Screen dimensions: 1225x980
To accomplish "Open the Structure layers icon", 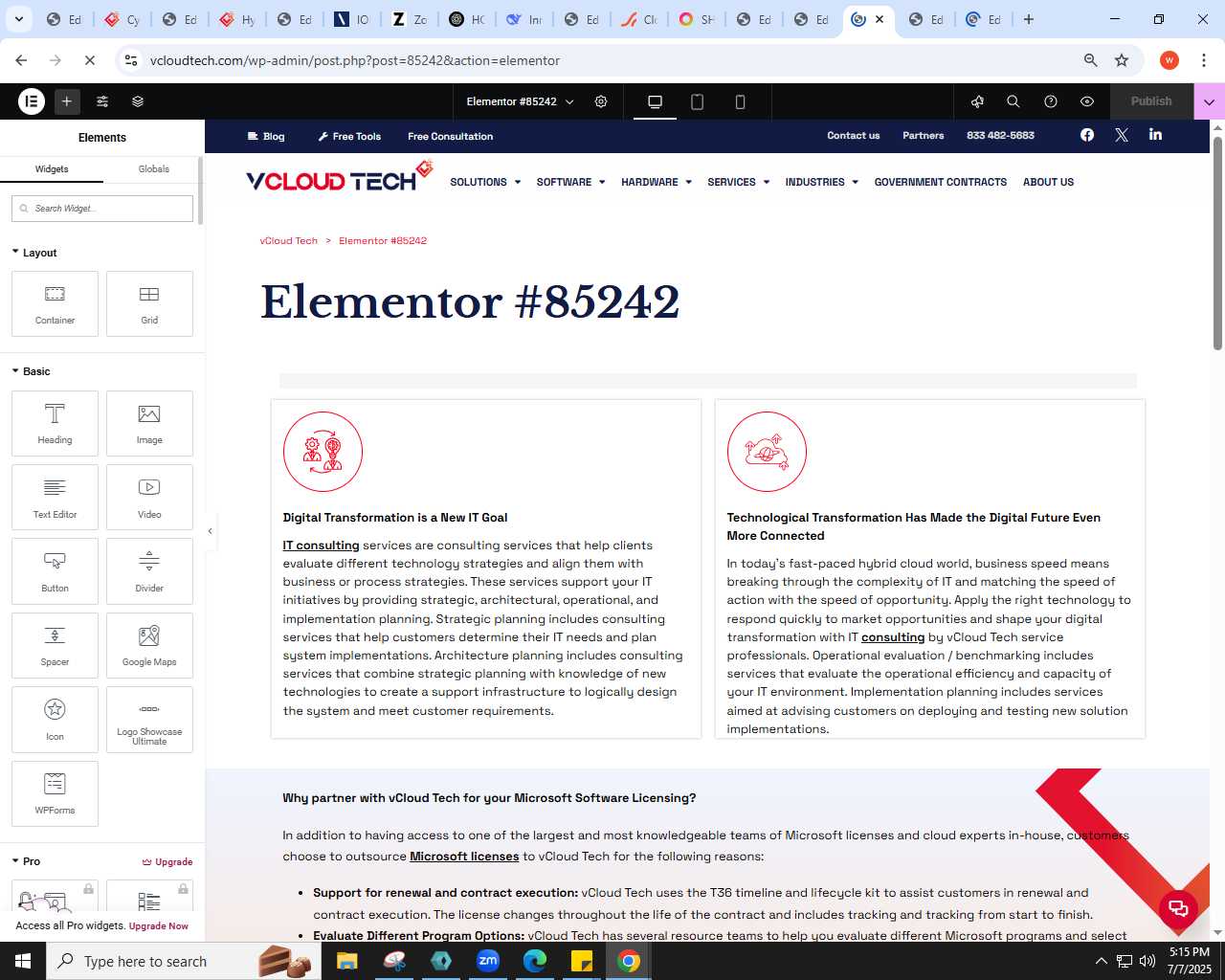I will point(138,101).
